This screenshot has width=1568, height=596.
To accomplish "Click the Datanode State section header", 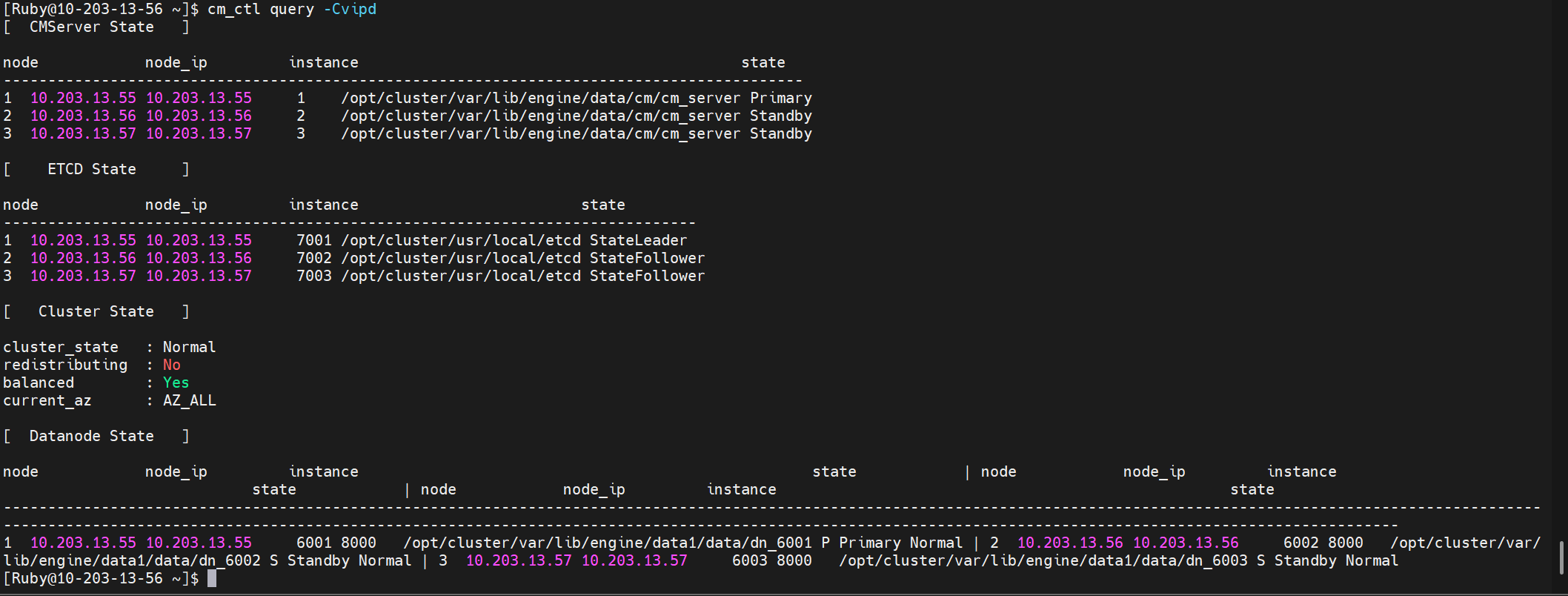I will 91,436.
